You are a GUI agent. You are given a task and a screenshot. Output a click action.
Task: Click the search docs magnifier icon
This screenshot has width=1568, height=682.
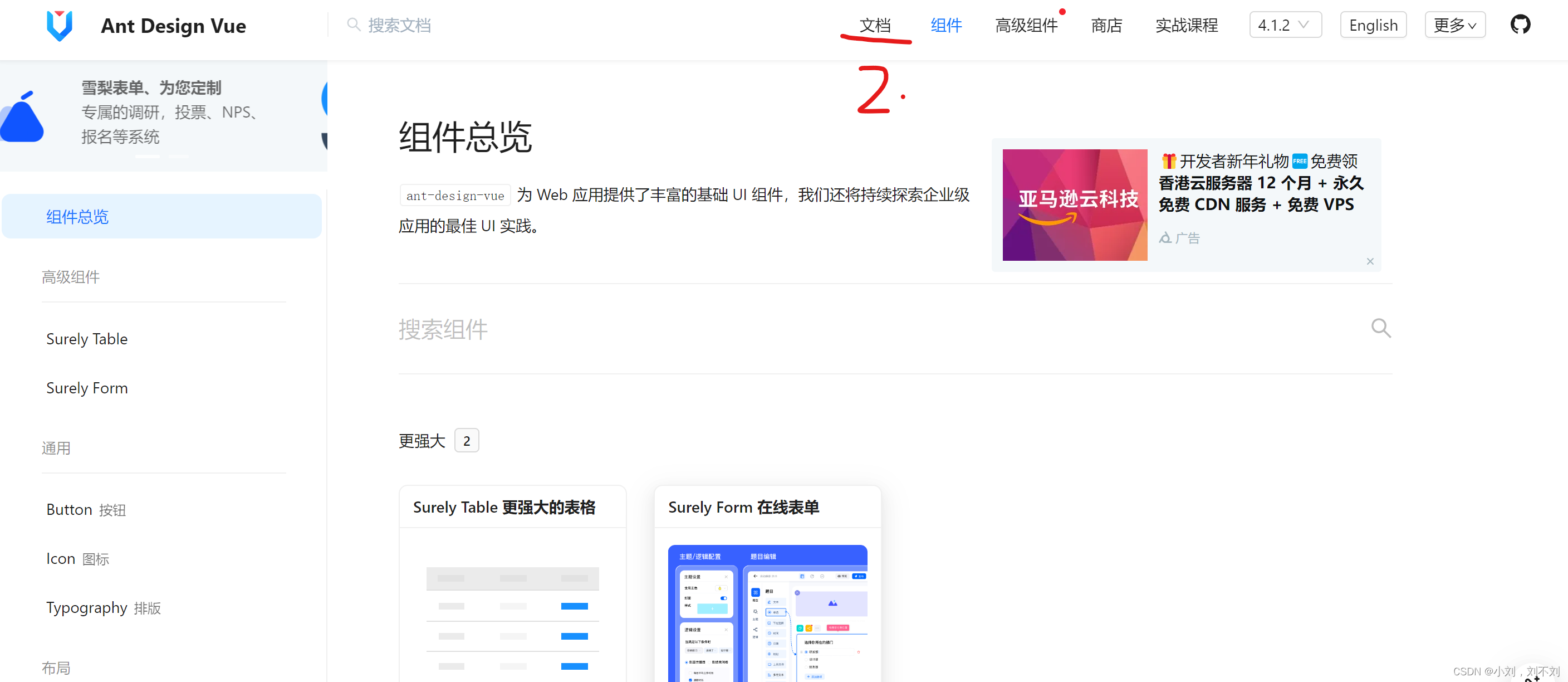(353, 25)
